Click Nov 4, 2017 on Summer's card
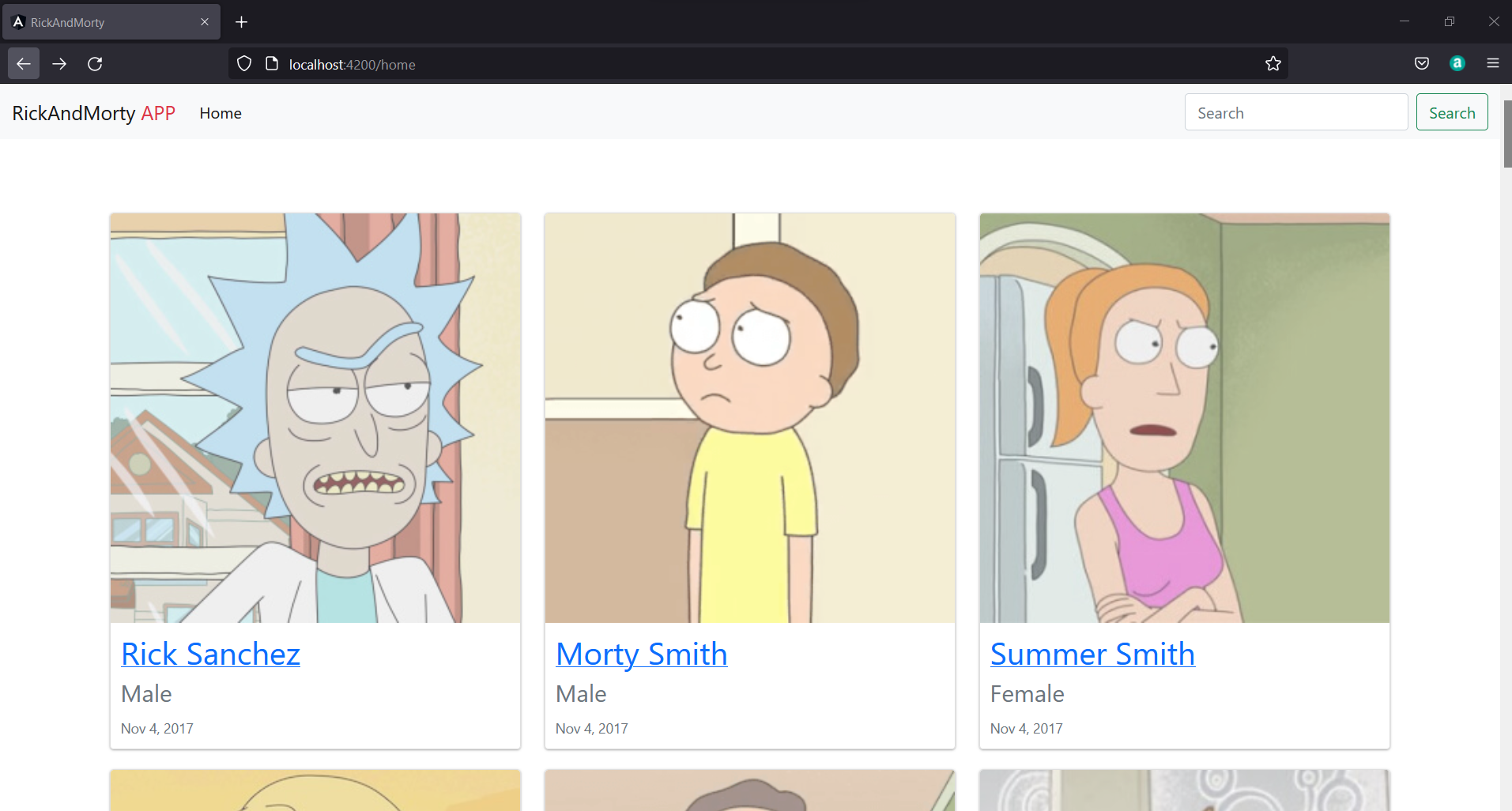The image size is (1512, 811). coord(1027,729)
